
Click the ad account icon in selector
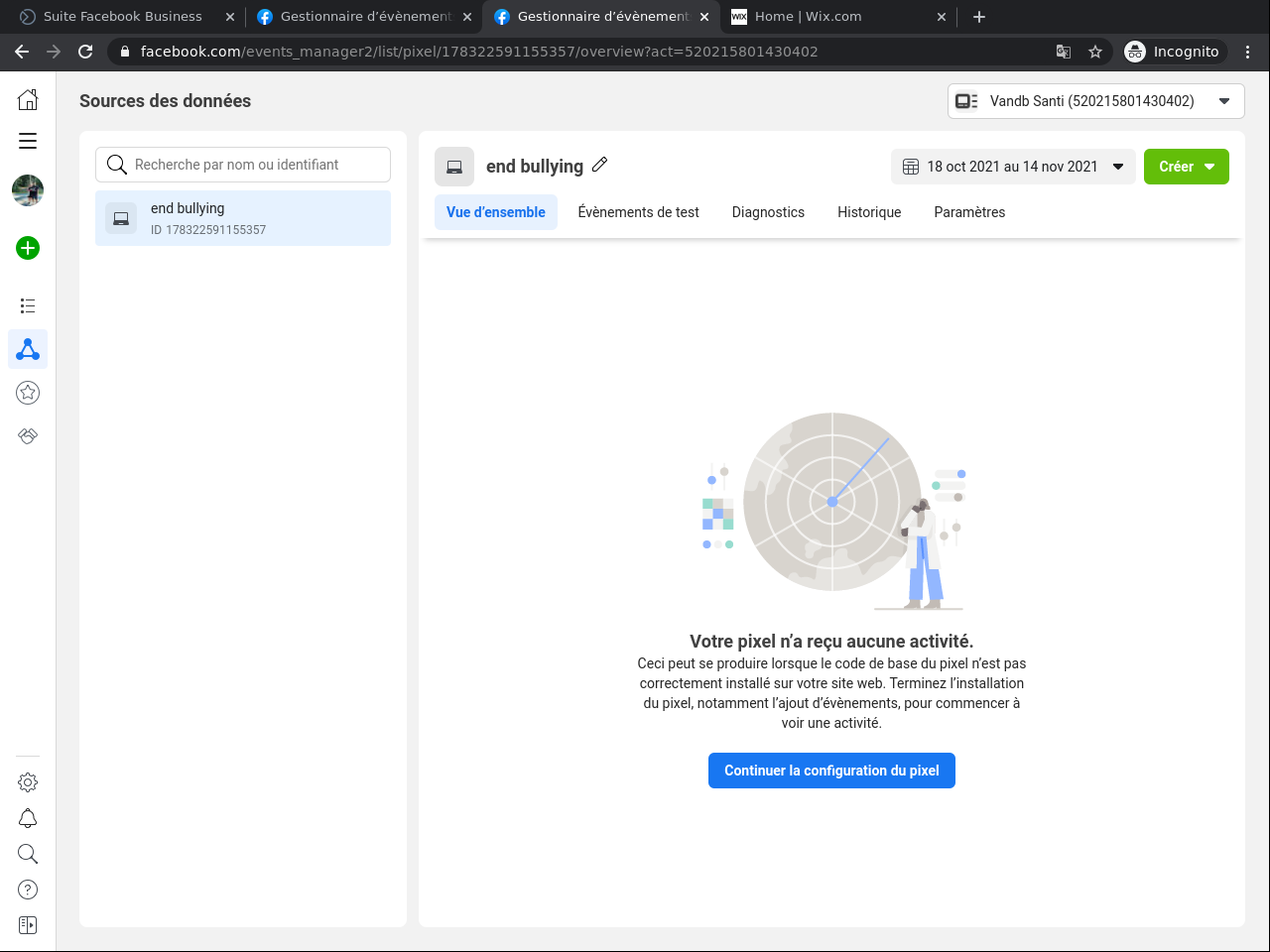[x=966, y=101]
